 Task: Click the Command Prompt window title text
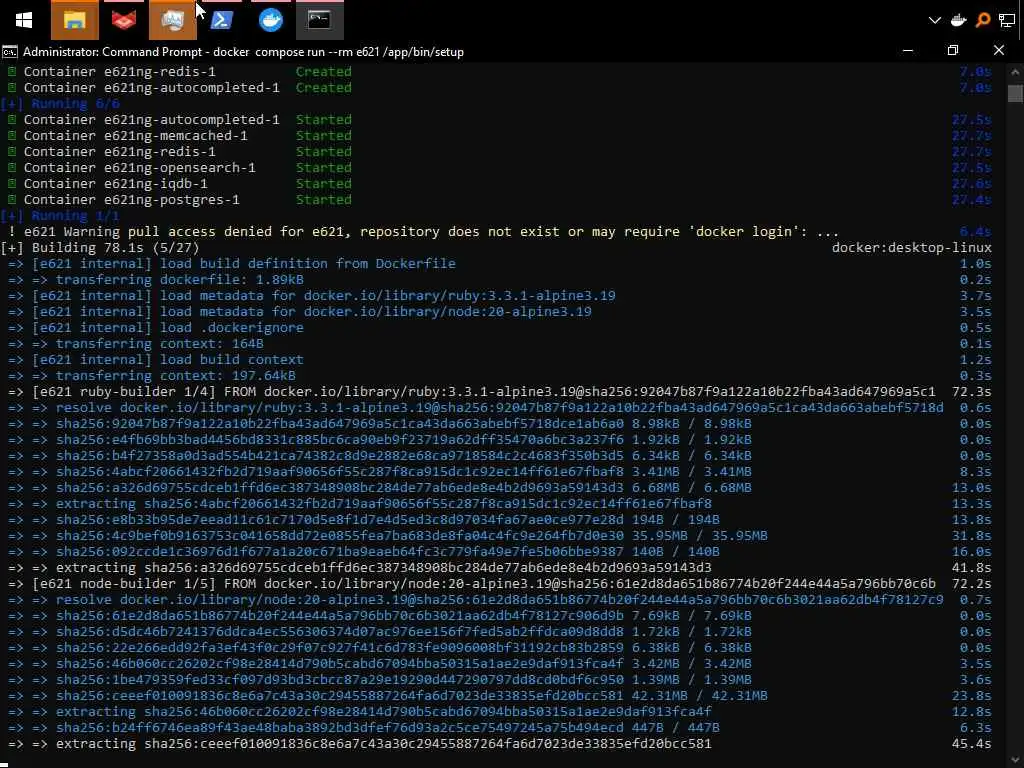(243, 52)
